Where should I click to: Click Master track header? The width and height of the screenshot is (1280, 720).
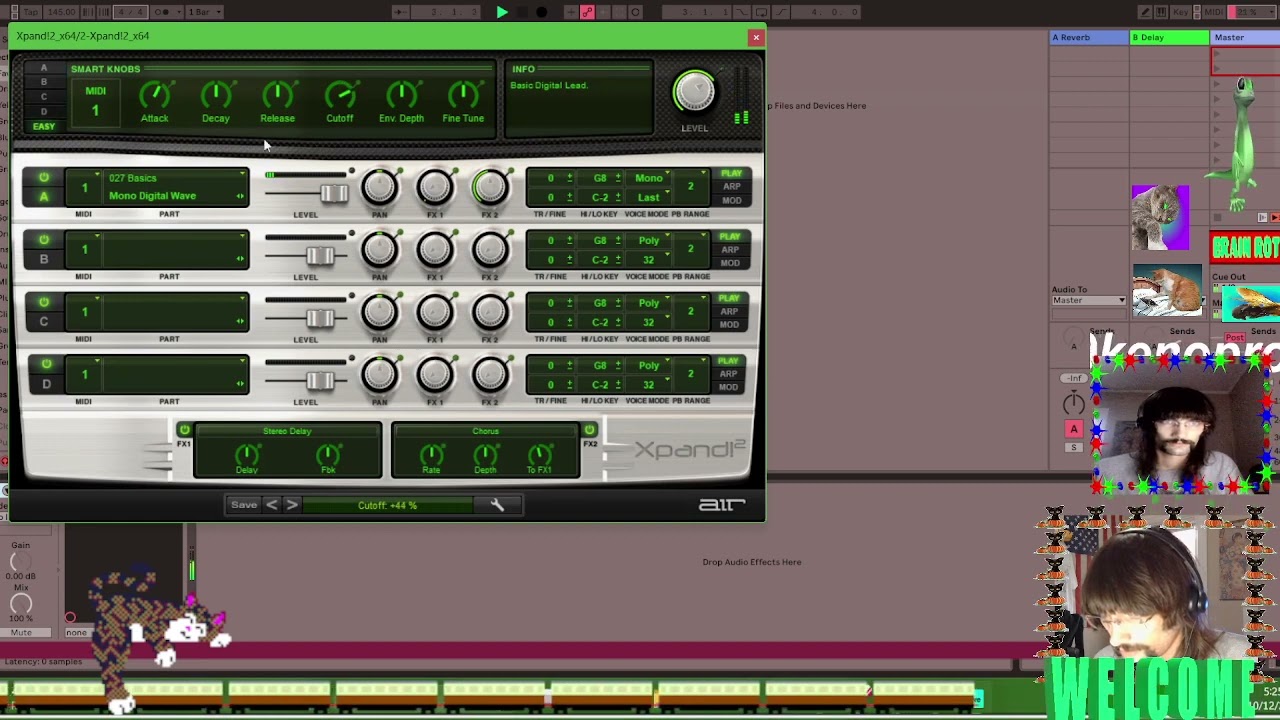point(1245,37)
